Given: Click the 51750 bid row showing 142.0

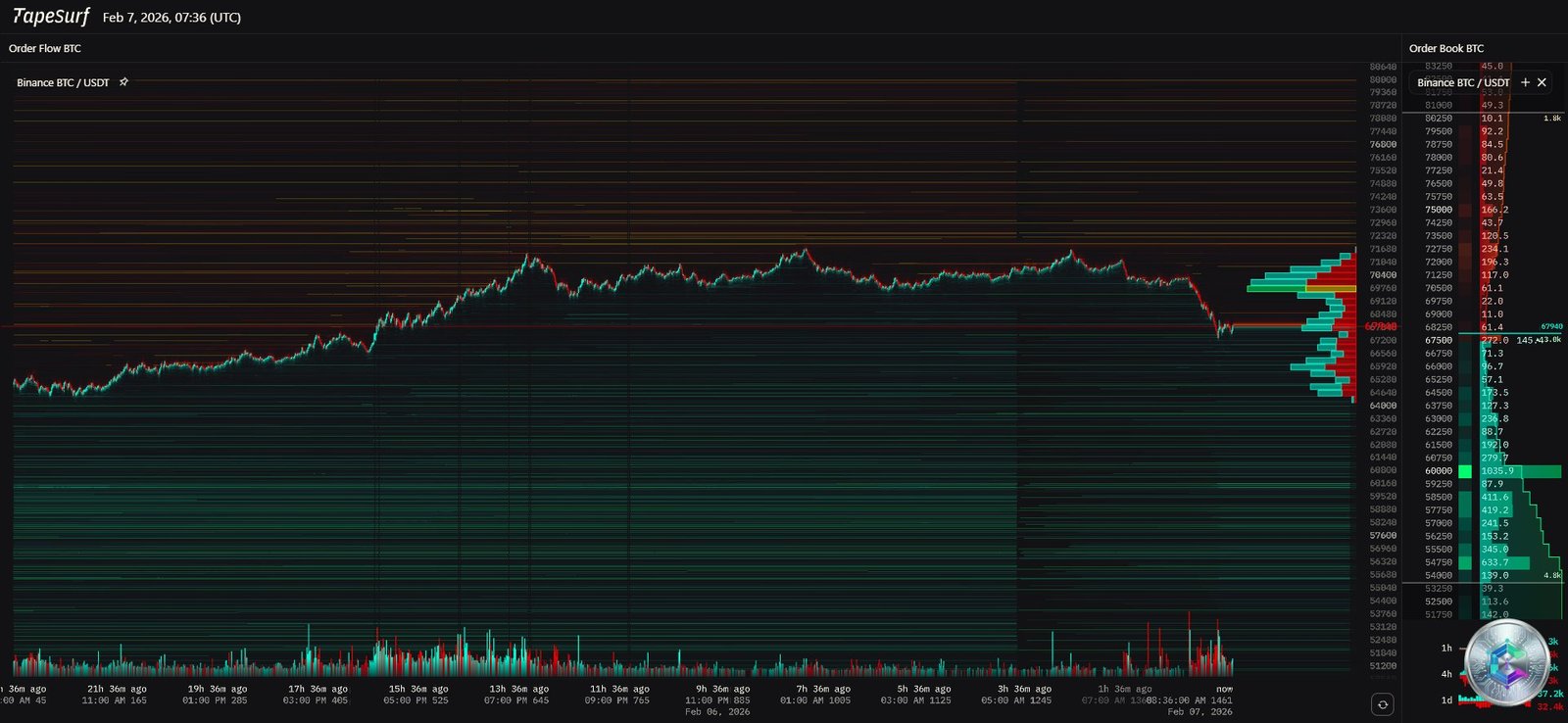Looking at the screenshot, I should (x=1484, y=614).
